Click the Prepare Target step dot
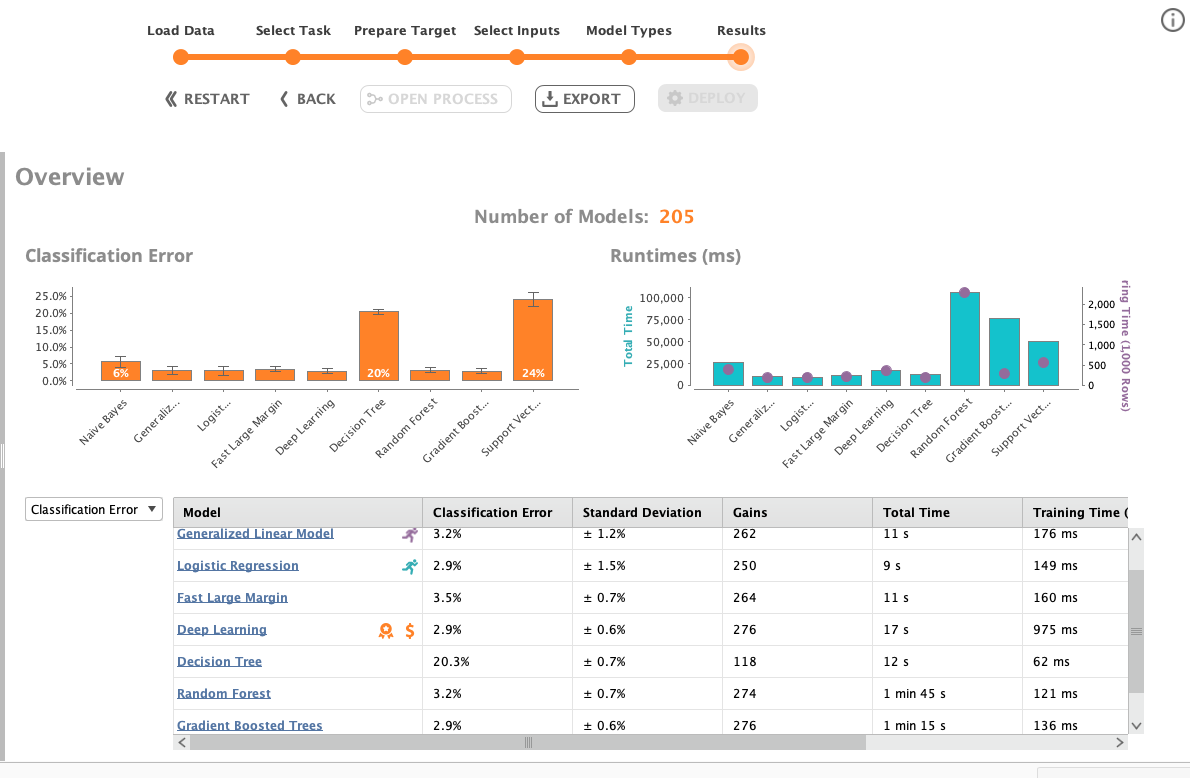The image size is (1190, 778). tap(405, 57)
